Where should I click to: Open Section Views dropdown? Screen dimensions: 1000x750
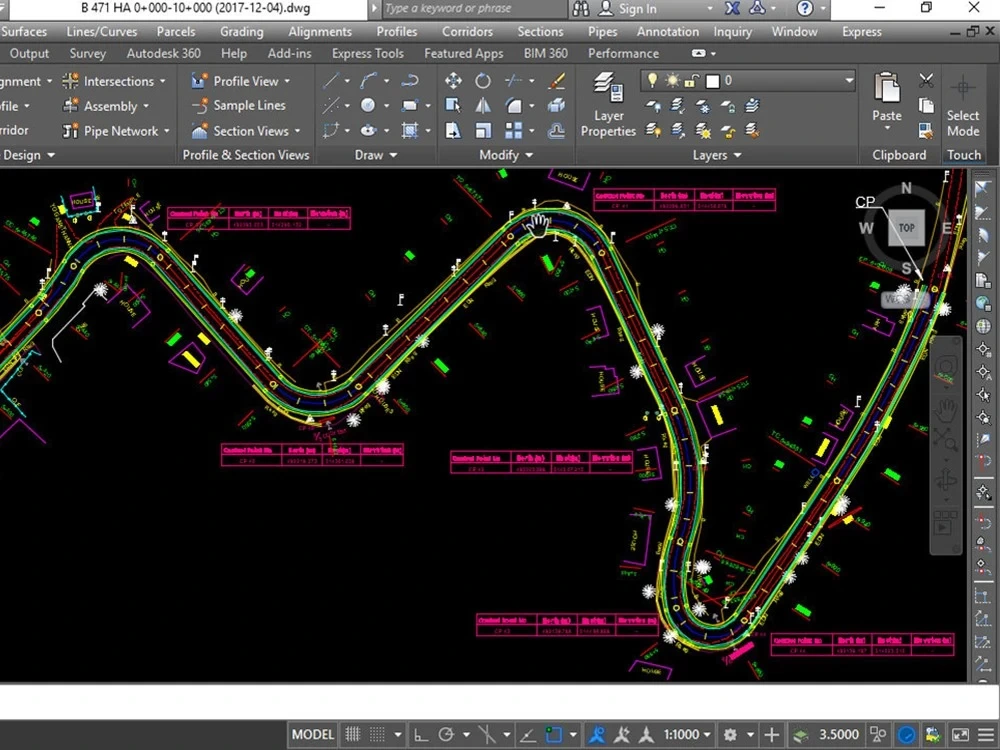297,131
